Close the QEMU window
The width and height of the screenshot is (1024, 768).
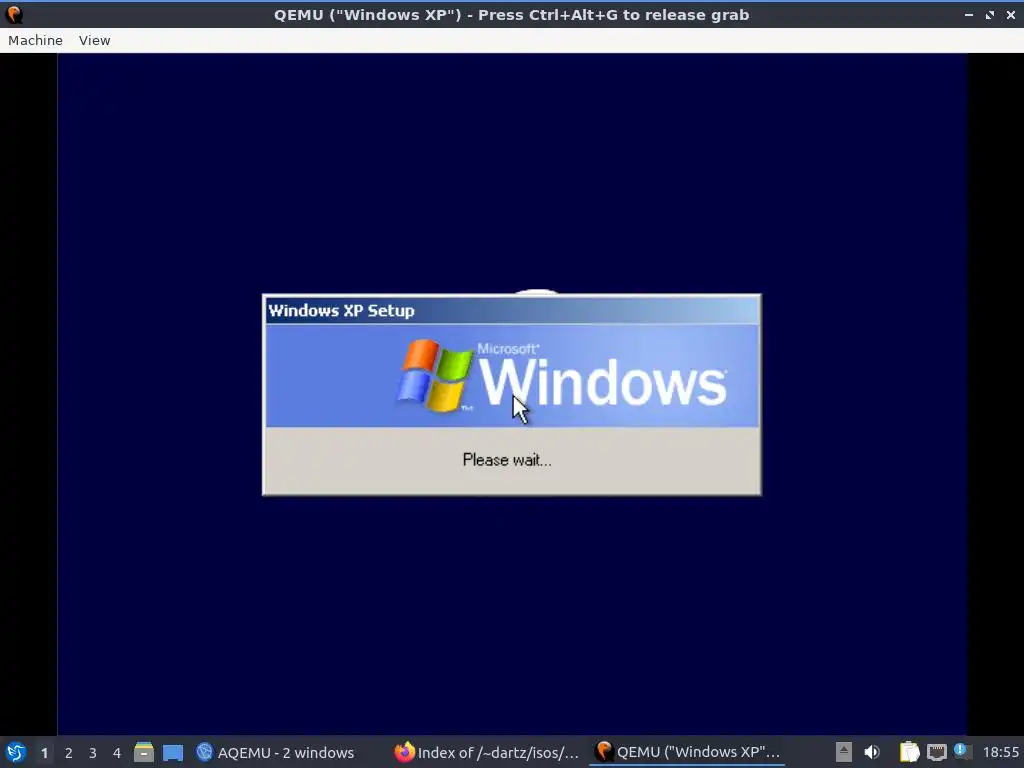1010,14
